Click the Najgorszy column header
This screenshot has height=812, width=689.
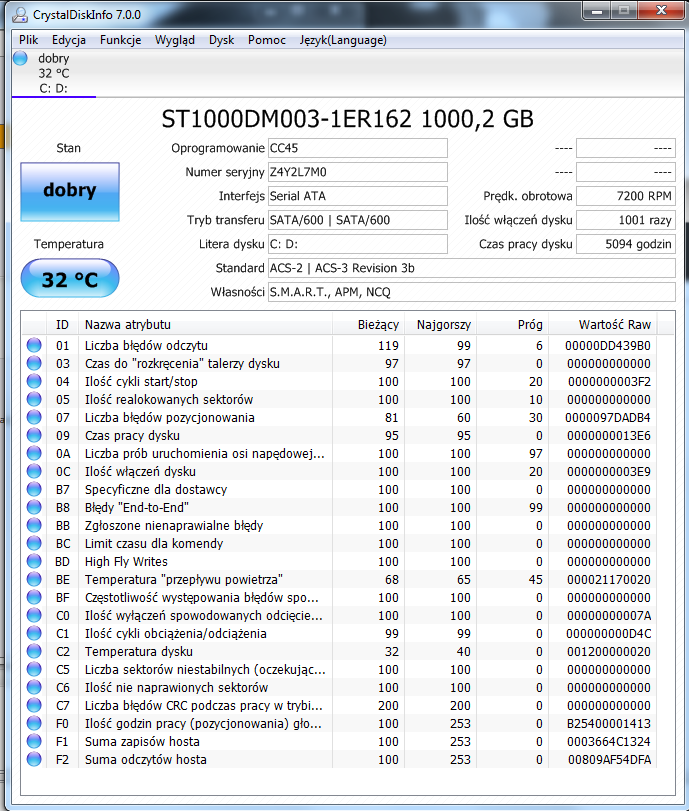click(440, 325)
